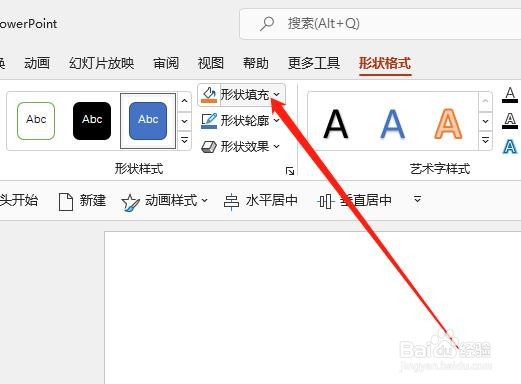Expand the 形状效果 dropdown arrow
The width and height of the screenshot is (521, 384).
pyautogui.click(x=277, y=146)
